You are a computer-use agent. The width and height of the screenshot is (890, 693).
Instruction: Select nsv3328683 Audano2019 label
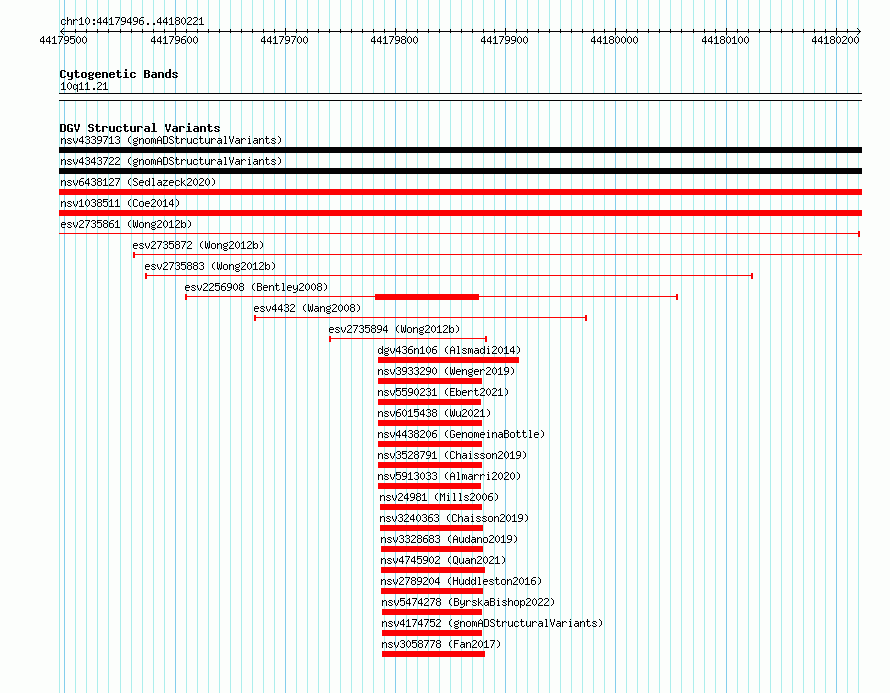tap(449, 539)
